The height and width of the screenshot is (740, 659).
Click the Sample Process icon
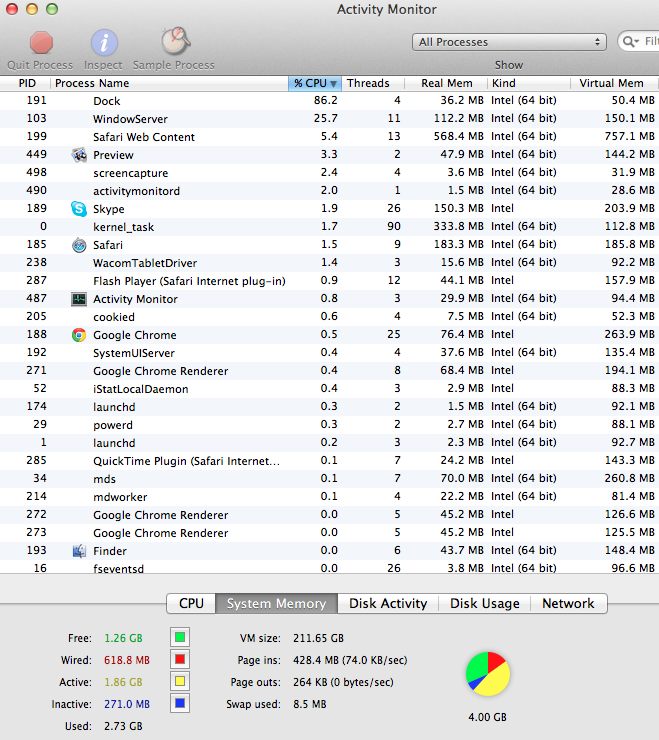click(175, 41)
